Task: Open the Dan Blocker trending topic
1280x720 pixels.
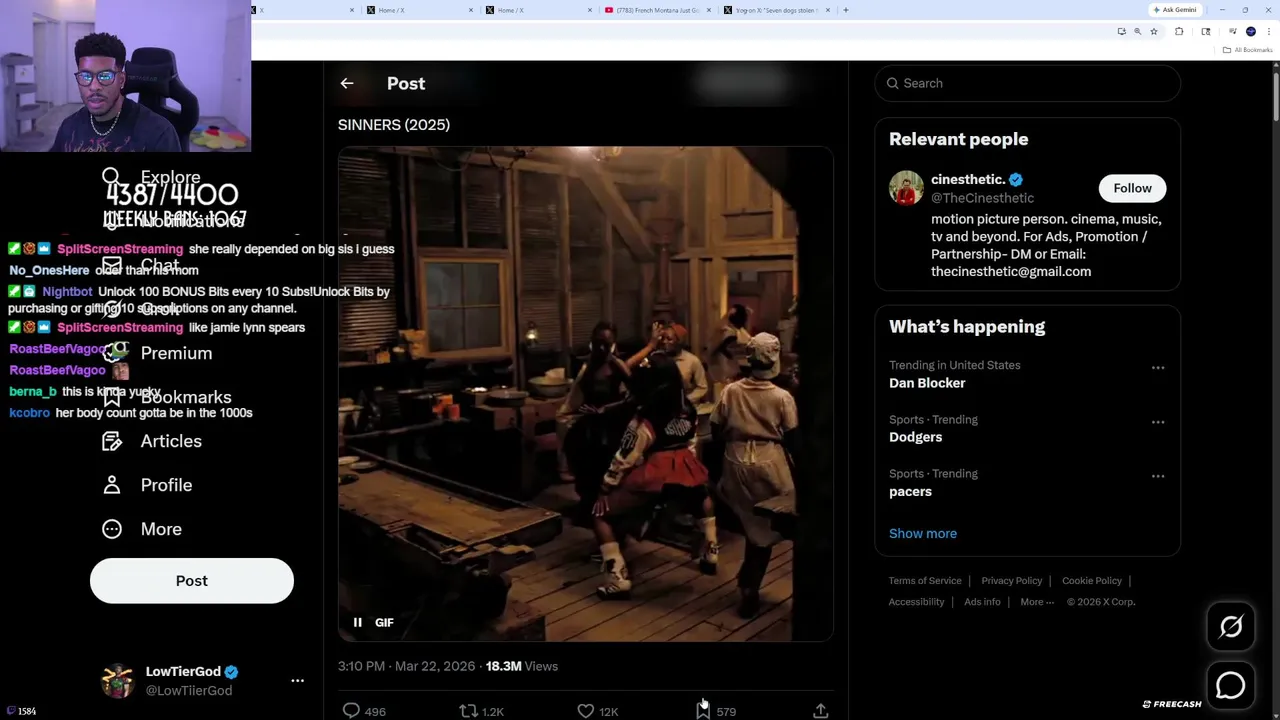Action: pos(927,383)
